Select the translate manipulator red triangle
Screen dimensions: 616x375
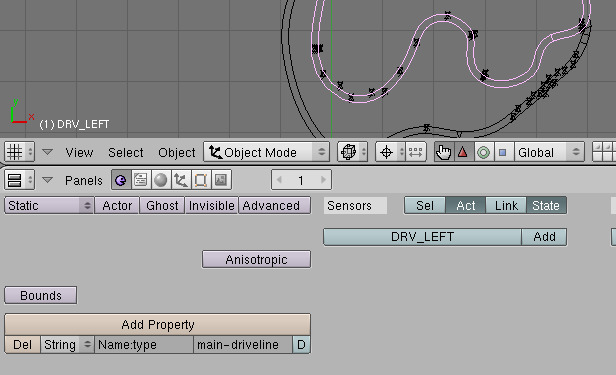coord(464,152)
